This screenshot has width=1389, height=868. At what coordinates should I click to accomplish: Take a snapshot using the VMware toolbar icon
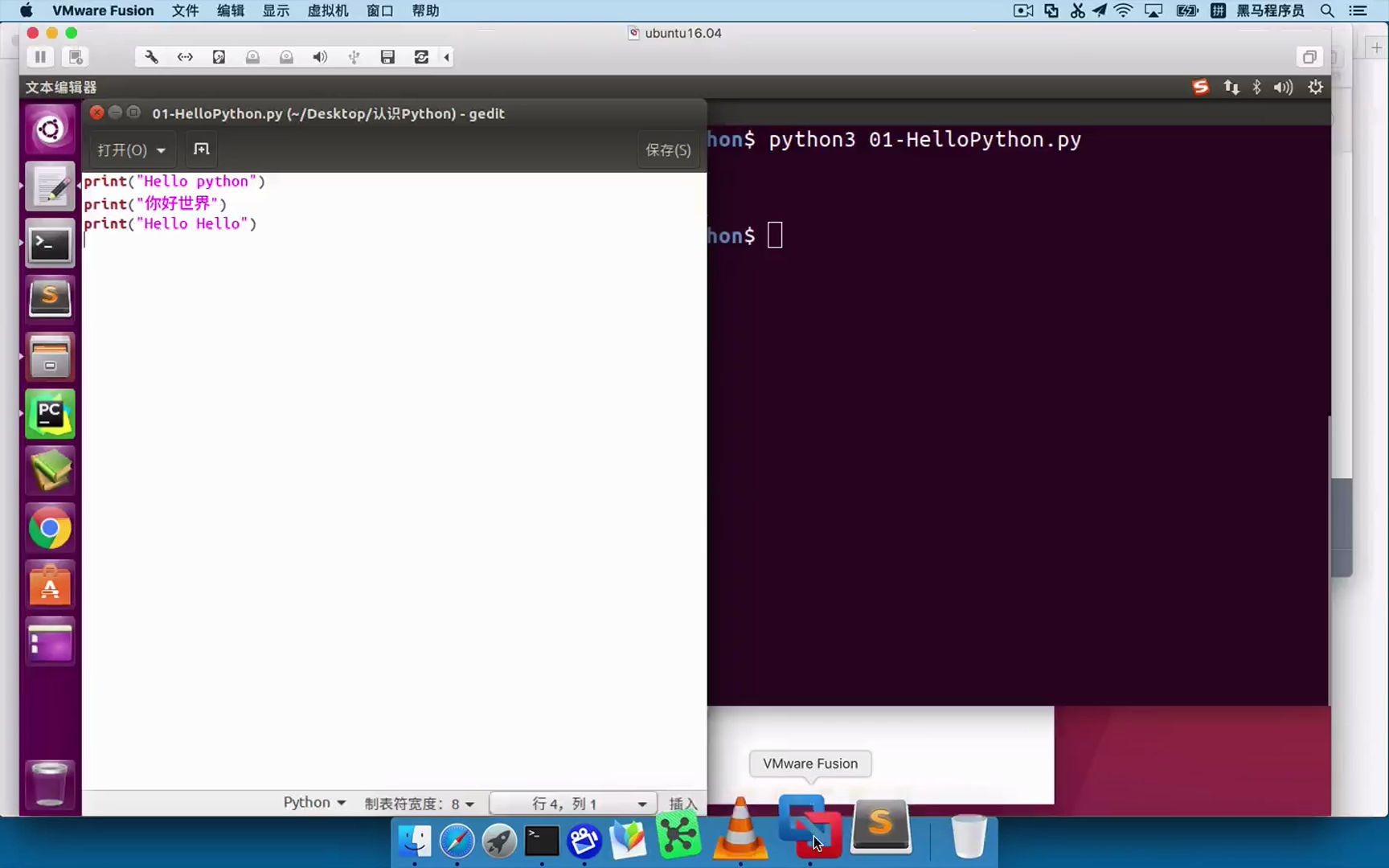76,56
